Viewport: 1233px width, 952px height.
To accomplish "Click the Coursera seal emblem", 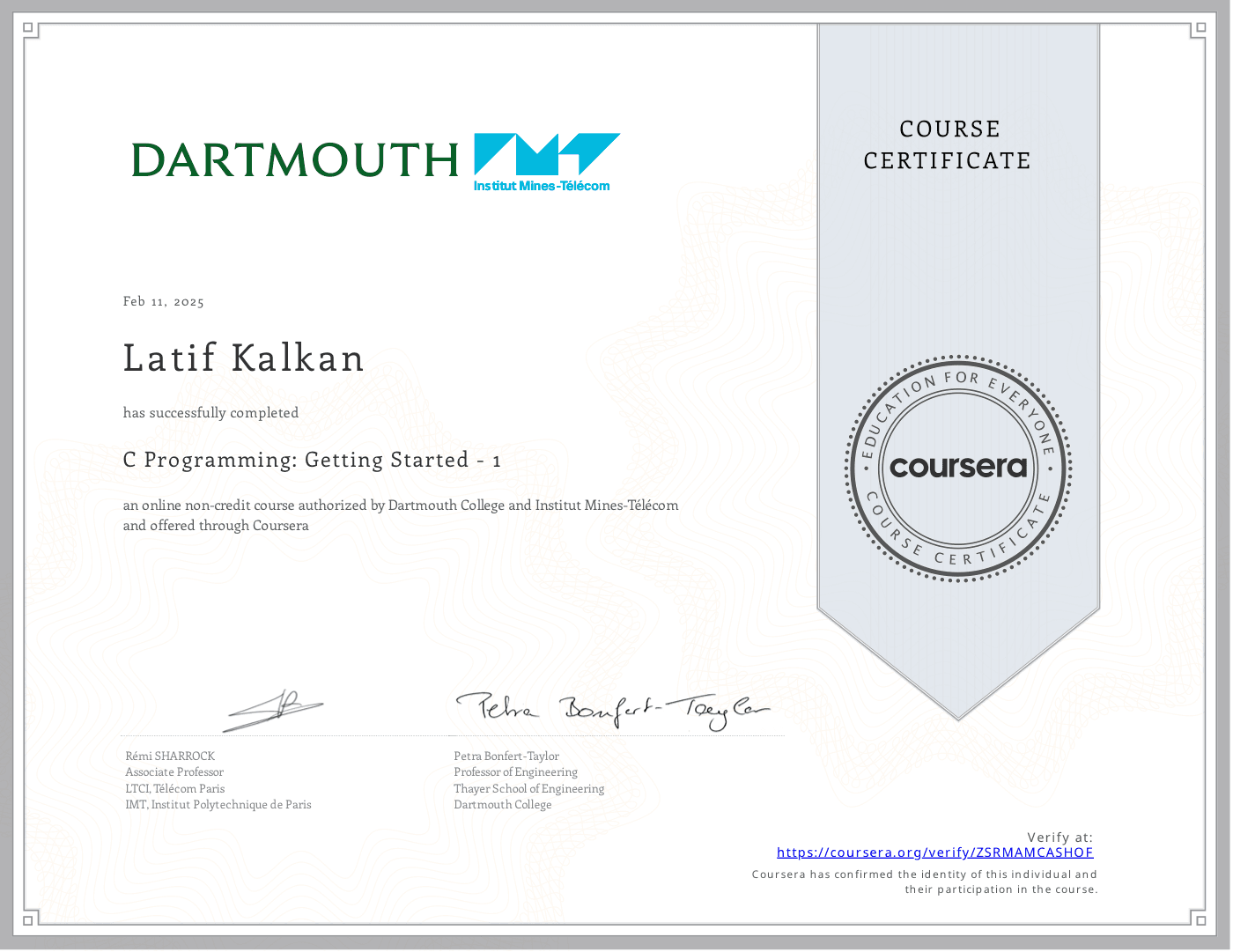I will [x=958, y=467].
